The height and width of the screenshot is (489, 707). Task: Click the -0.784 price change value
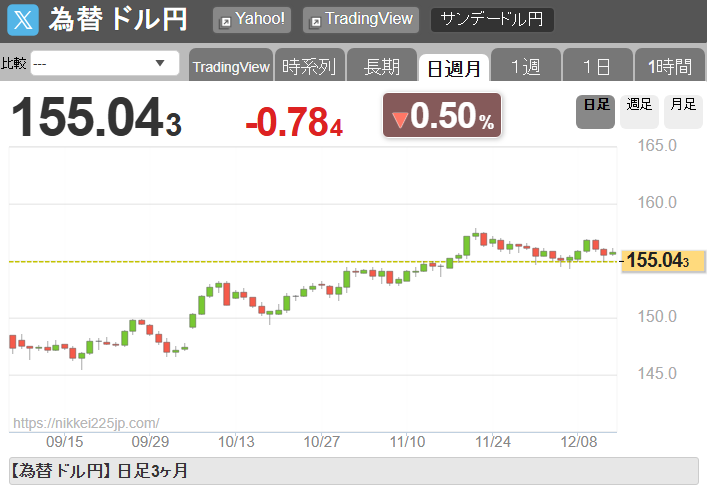[x=294, y=122]
